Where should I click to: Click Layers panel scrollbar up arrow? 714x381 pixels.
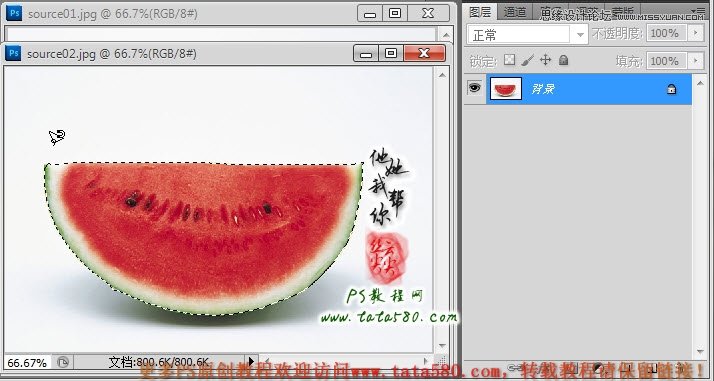[700, 83]
